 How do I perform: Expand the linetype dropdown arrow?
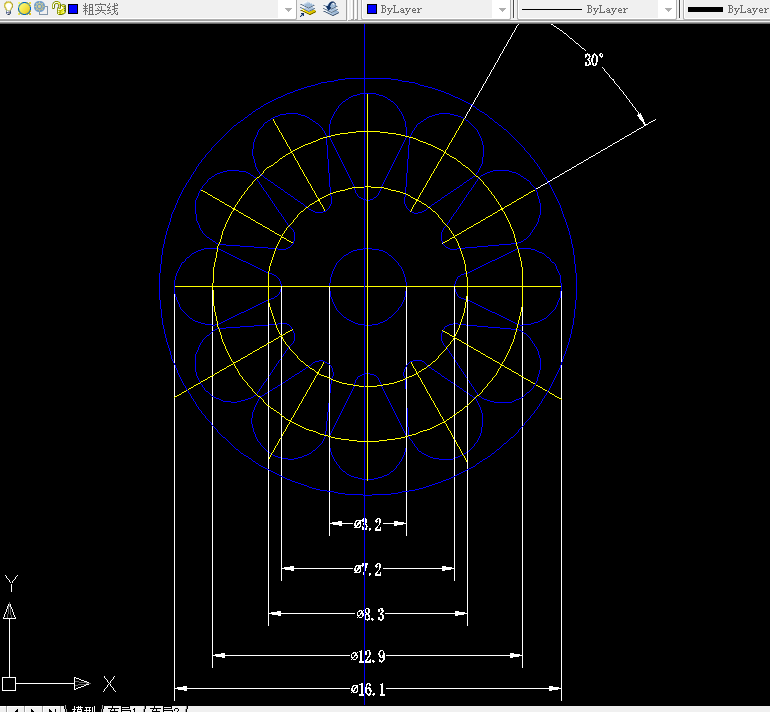668,9
